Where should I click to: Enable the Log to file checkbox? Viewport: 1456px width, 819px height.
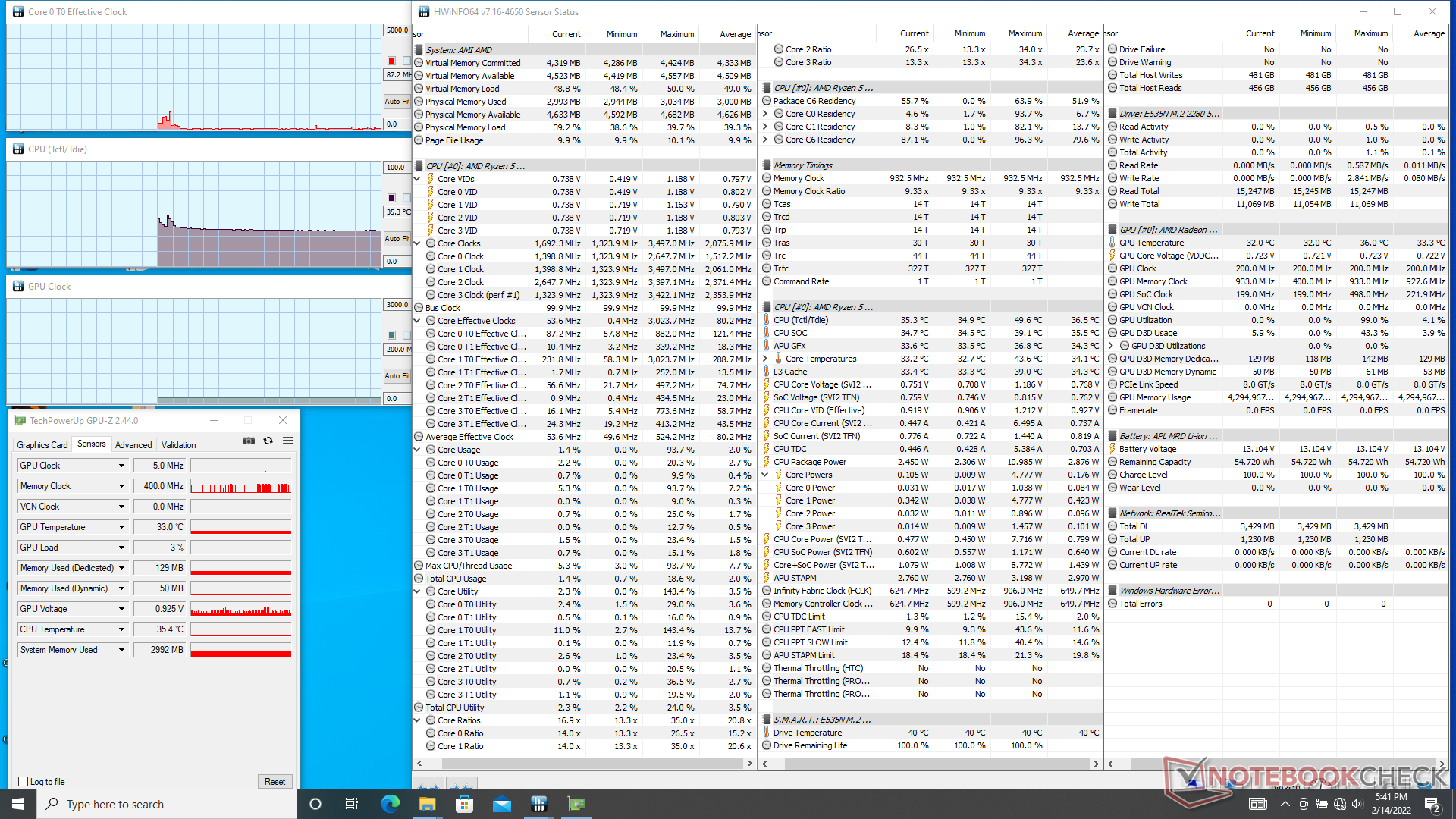click(23, 782)
